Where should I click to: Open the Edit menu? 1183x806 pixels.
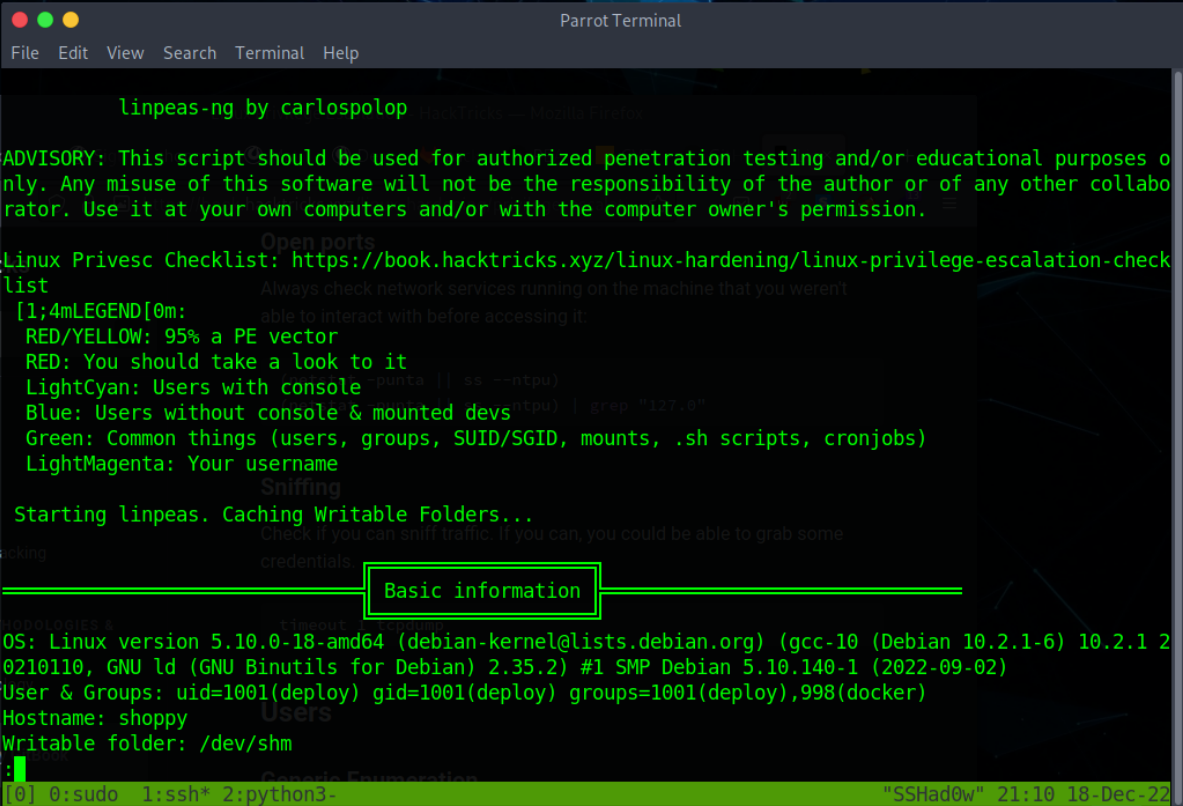73,53
